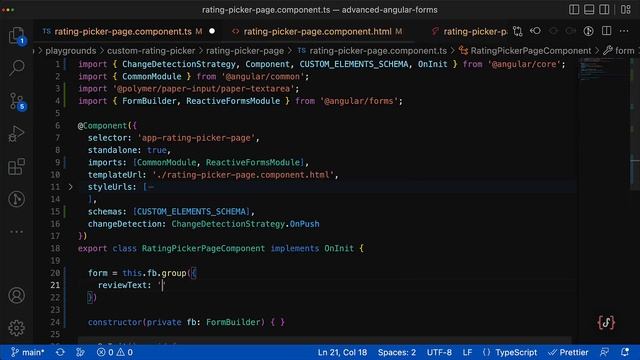The height and width of the screenshot is (360, 640).
Task: Click the './rating-picker-page.component.html' string
Action: click(x=243, y=175)
